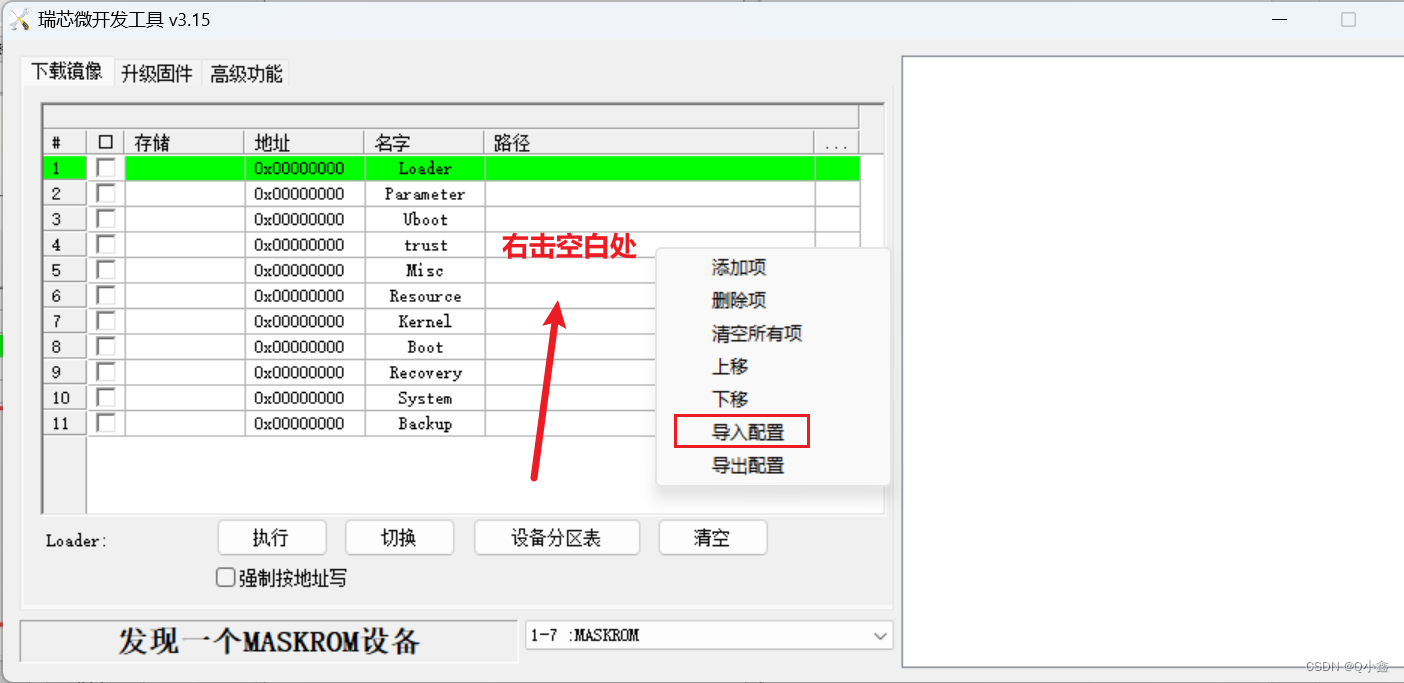
Task: Switch to the 下载镜像 tab
Action: click(66, 71)
